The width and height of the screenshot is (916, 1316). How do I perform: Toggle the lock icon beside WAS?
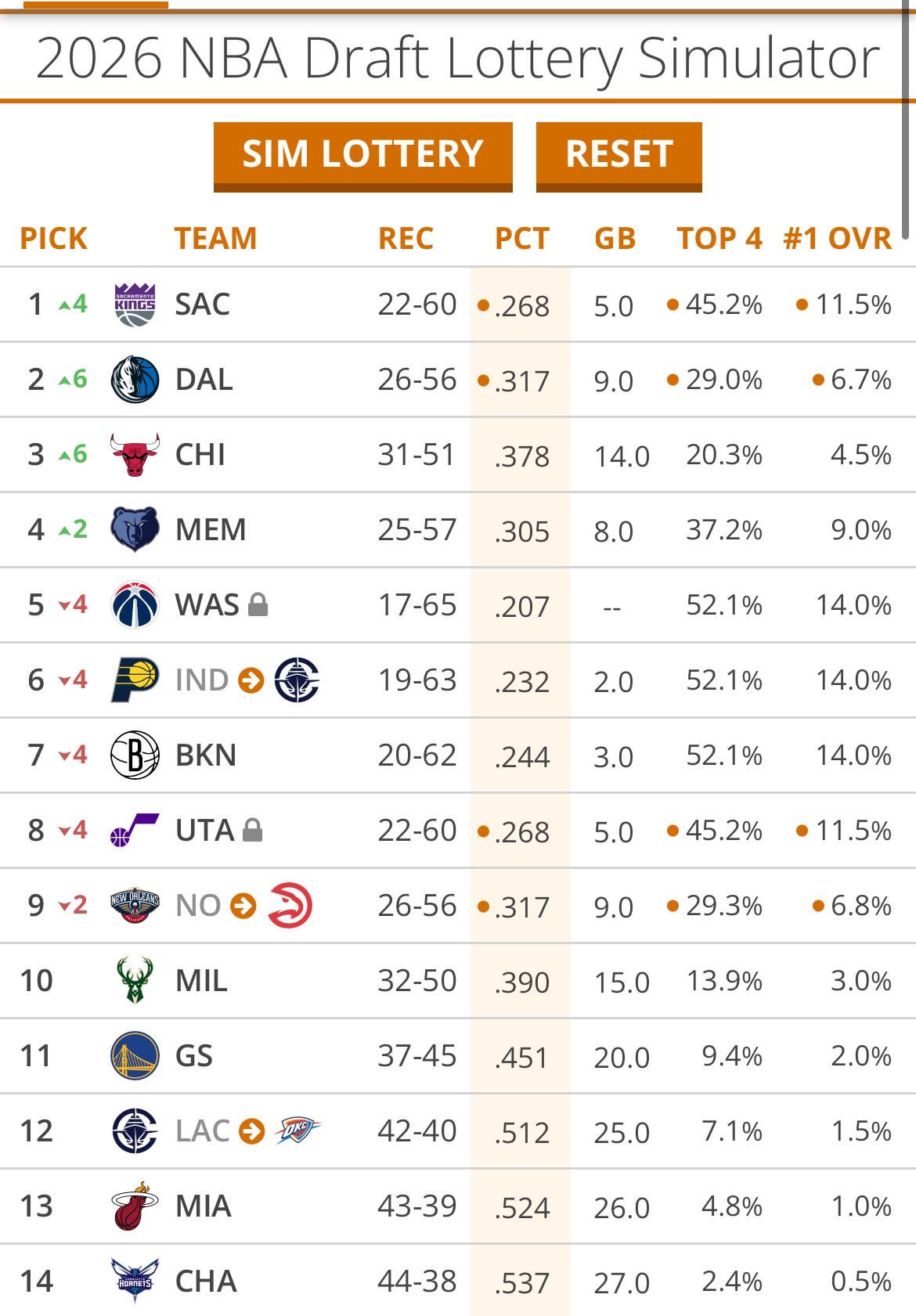click(258, 604)
